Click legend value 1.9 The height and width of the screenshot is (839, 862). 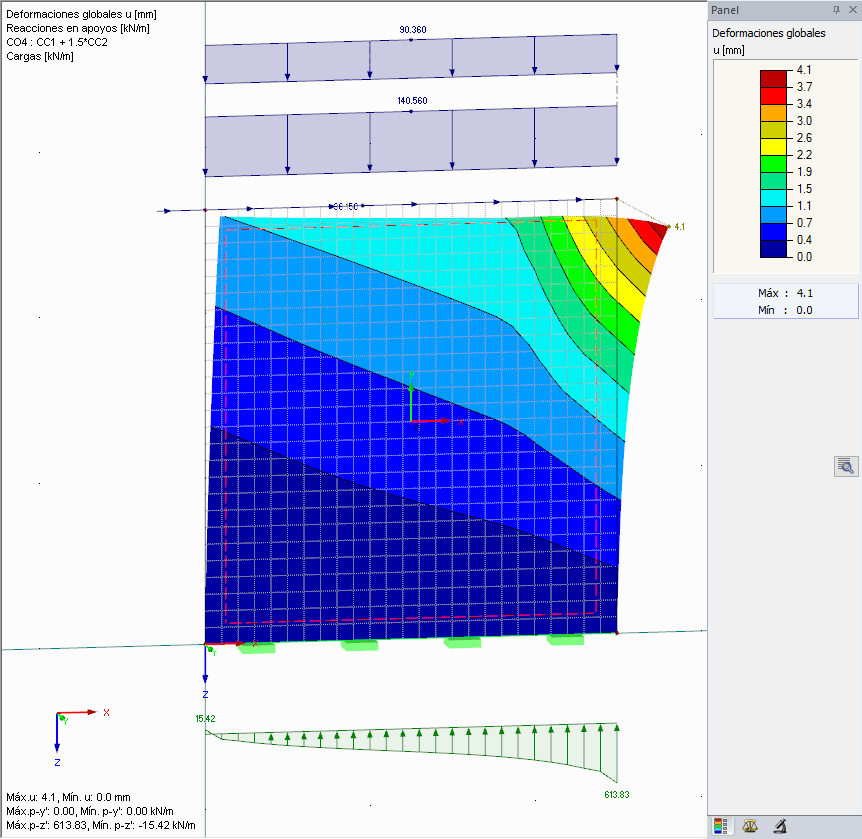[804, 172]
